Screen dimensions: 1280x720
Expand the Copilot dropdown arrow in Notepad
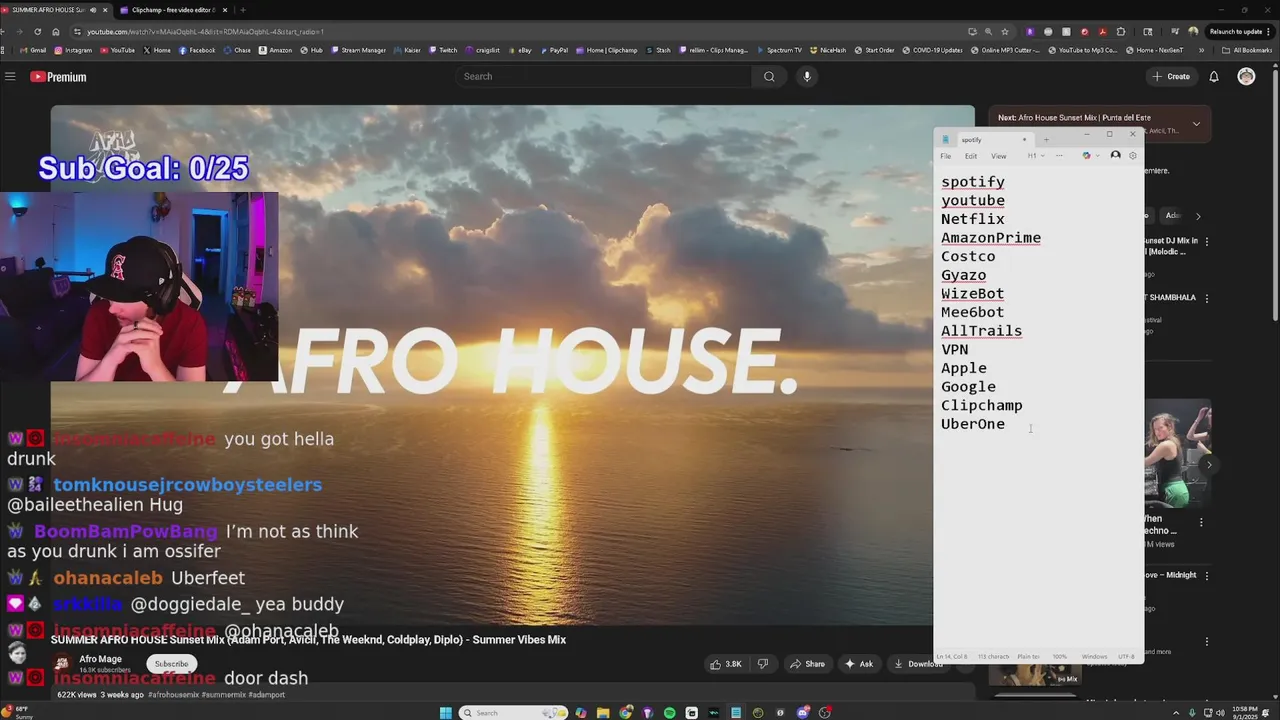click(x=1097, y=156)
